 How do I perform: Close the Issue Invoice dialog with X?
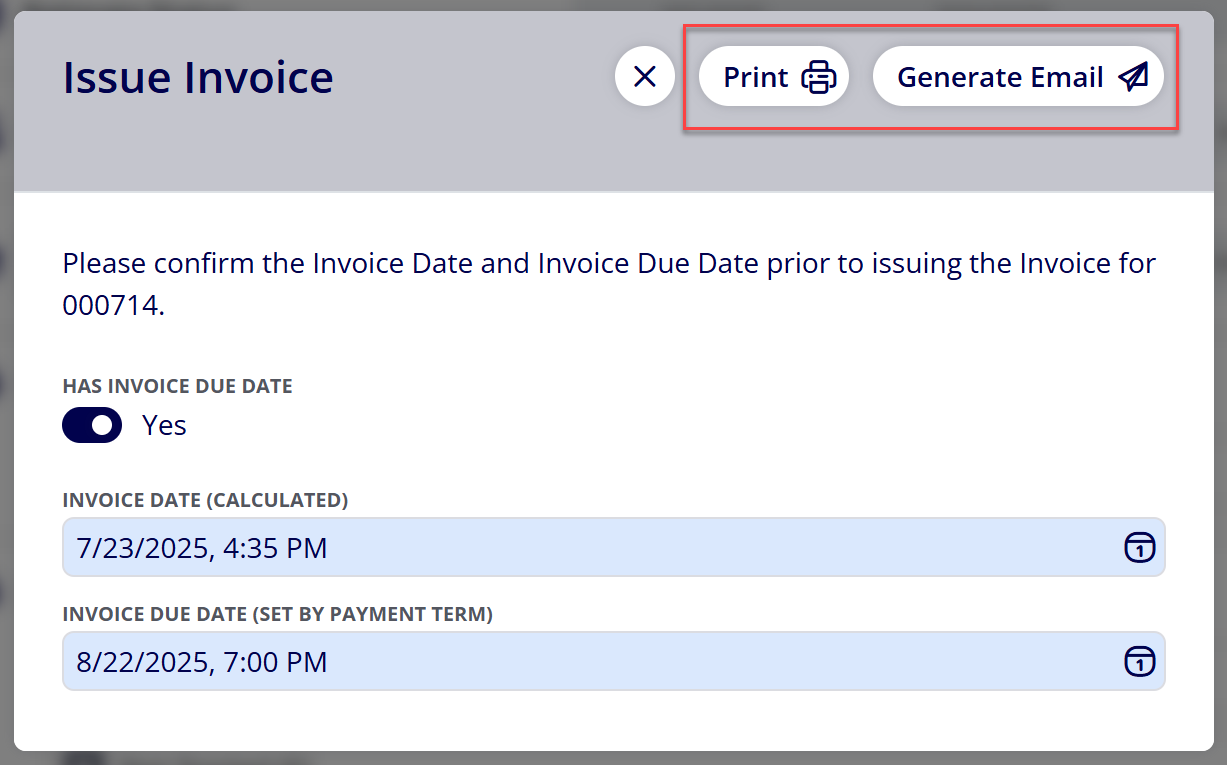pos(645,76)
